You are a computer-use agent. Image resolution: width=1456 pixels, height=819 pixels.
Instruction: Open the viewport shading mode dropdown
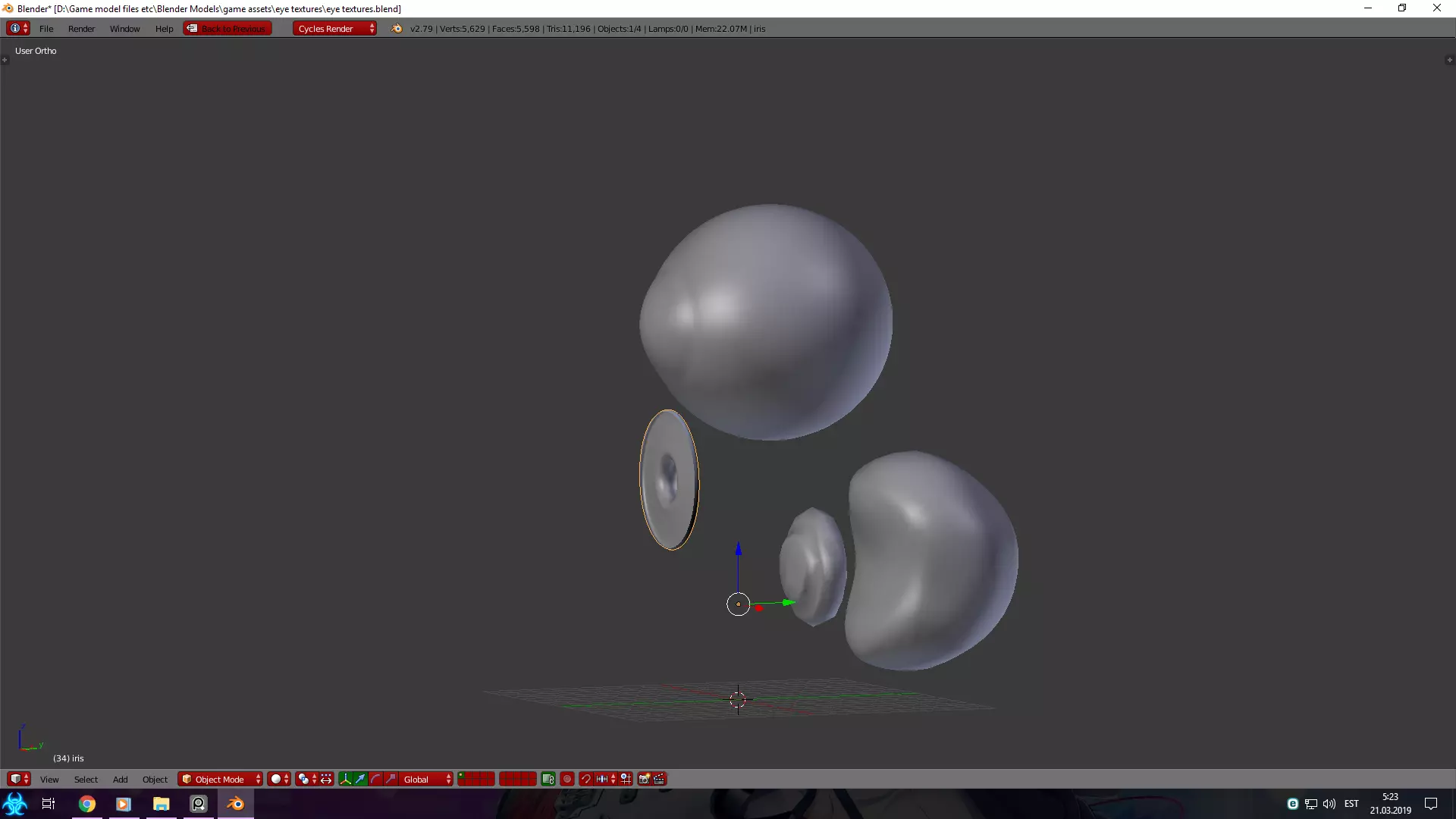click(x=279, y=779)
